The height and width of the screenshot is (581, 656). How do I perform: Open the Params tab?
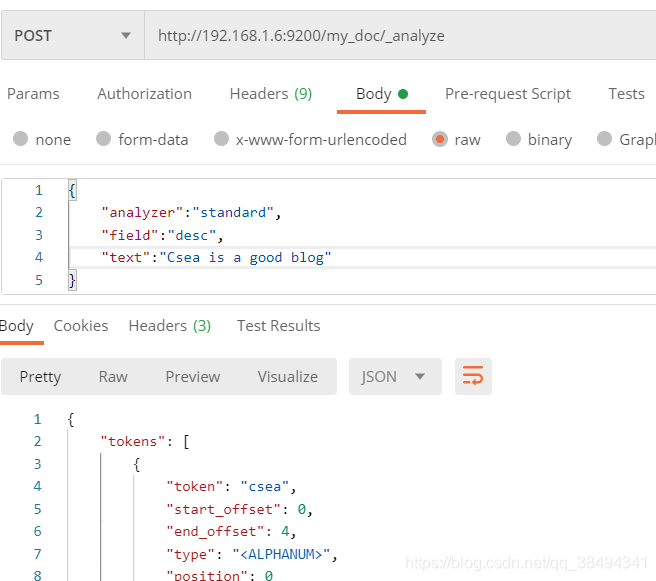click(33, 94)
